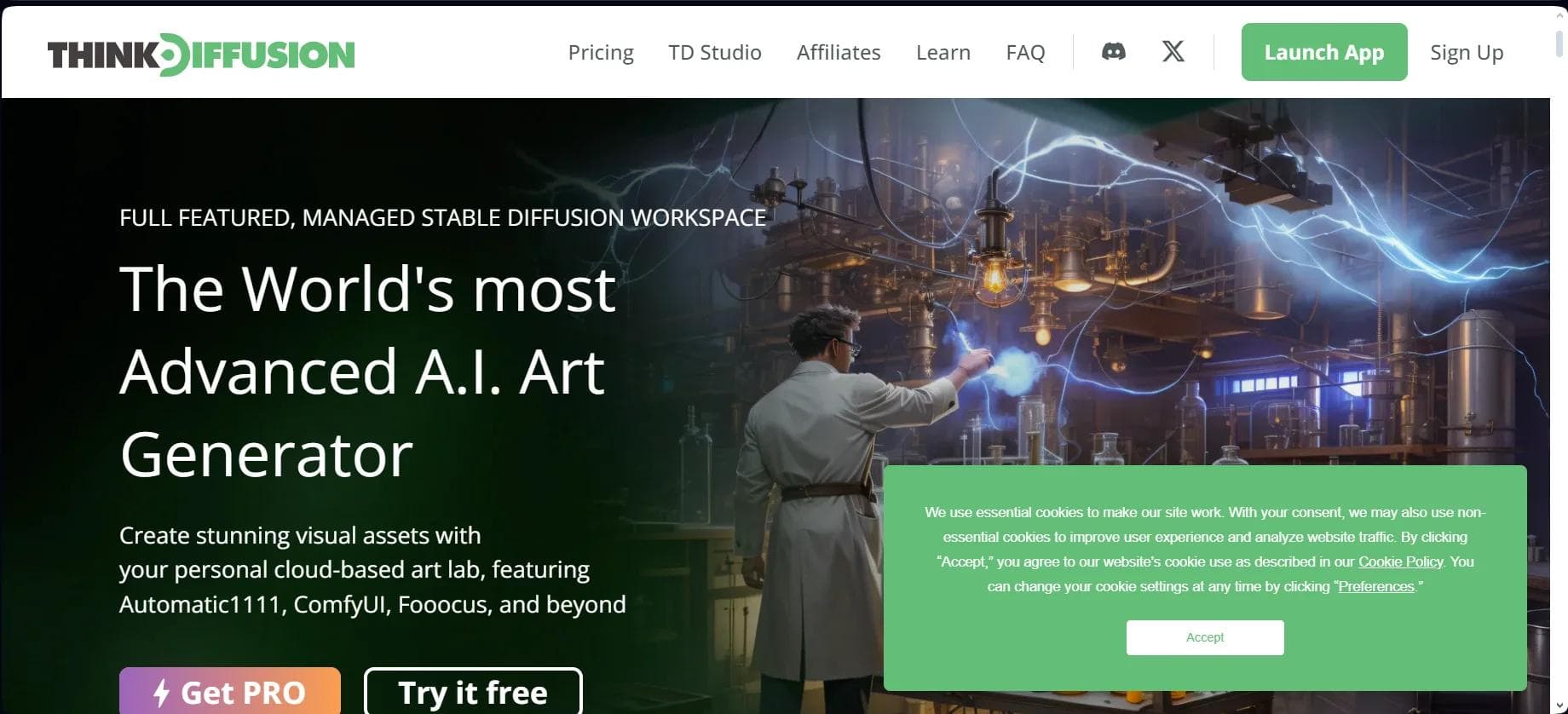Click the scientist in the hero image
The image size is (1568, 714).
pyautogui.click(x=818, y=477)
